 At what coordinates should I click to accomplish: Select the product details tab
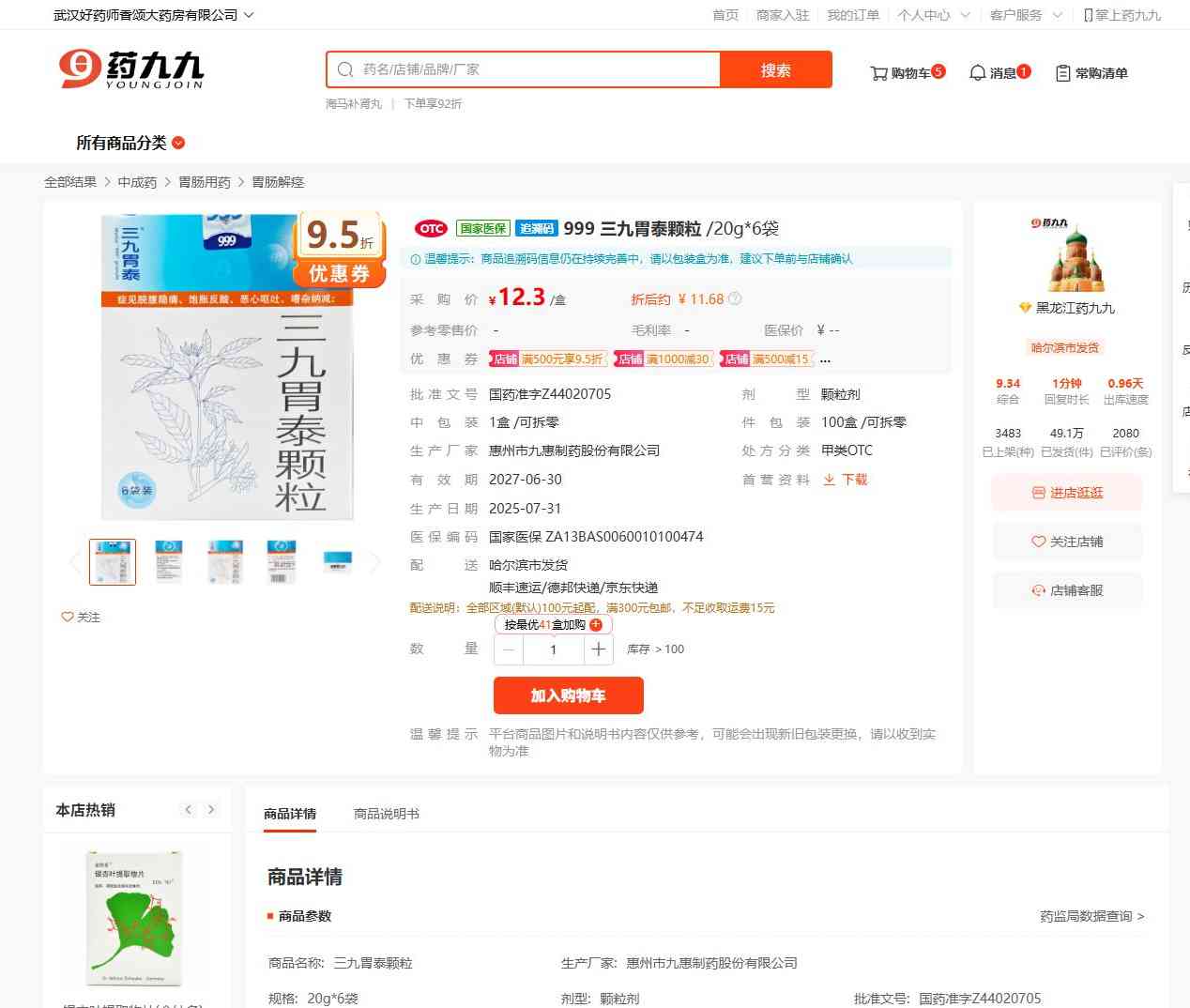[x=290, y=814]
